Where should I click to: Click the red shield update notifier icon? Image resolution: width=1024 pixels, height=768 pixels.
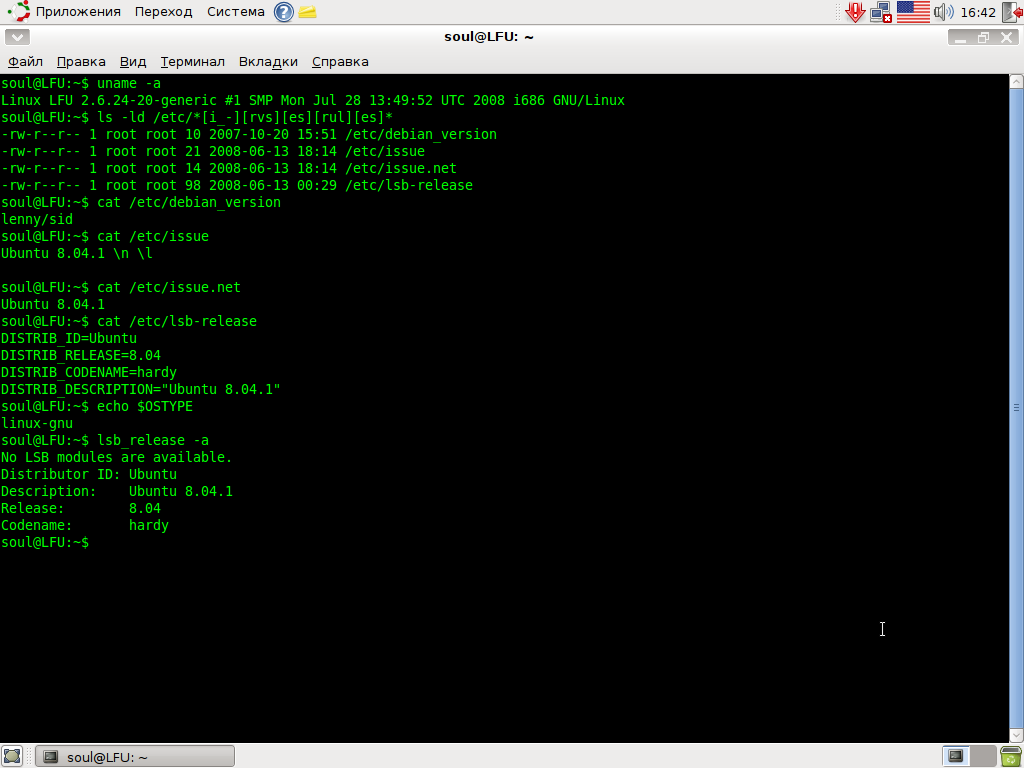point(855,12)
